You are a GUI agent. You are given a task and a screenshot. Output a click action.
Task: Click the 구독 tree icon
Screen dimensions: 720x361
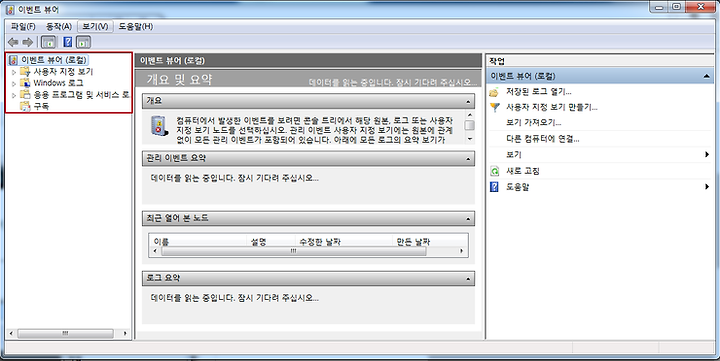(25, 106)
